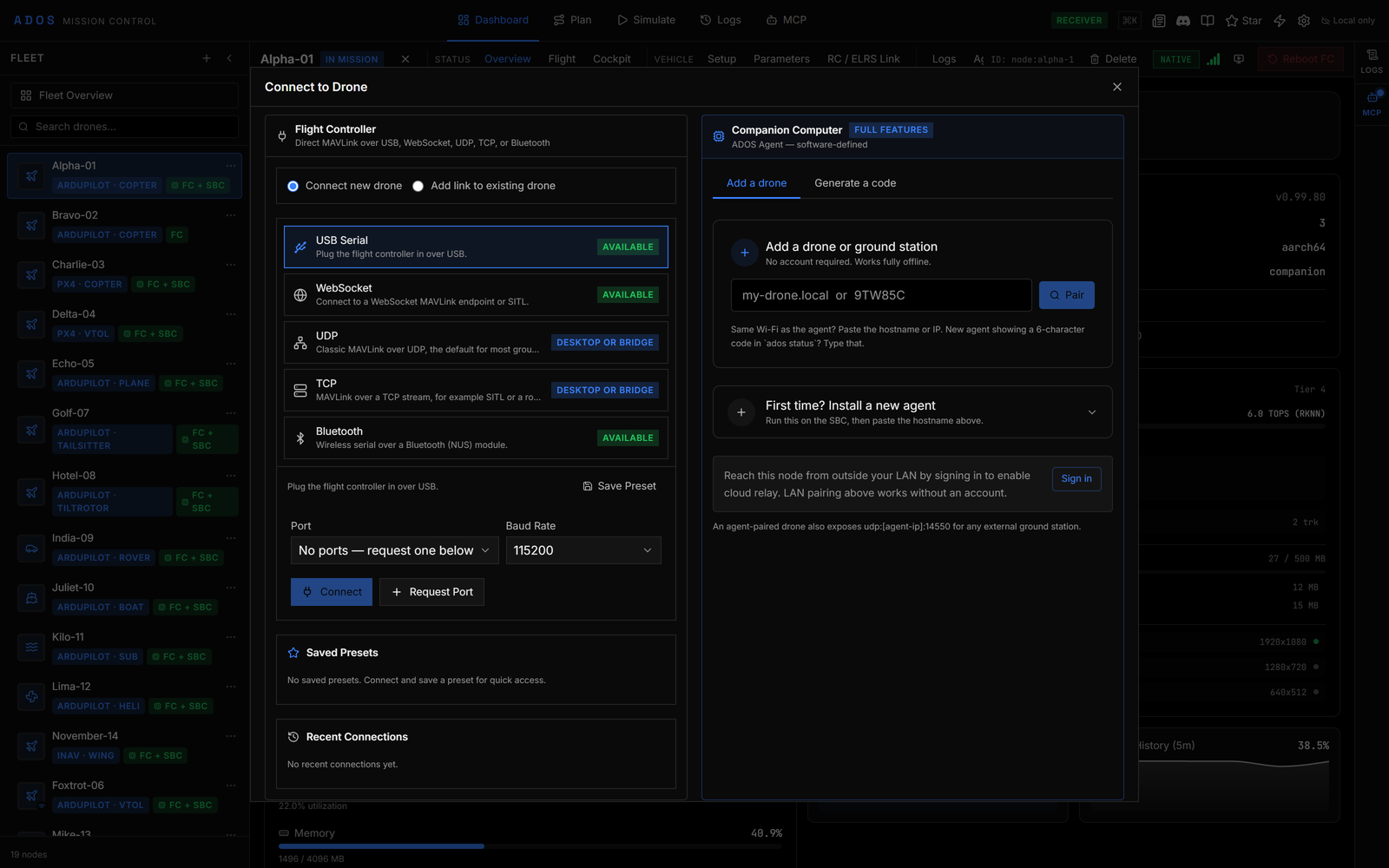This screenshot has height=868, width=1389.
Task: Open the three-dot menu for Golf-07
Action: [231, 413]
